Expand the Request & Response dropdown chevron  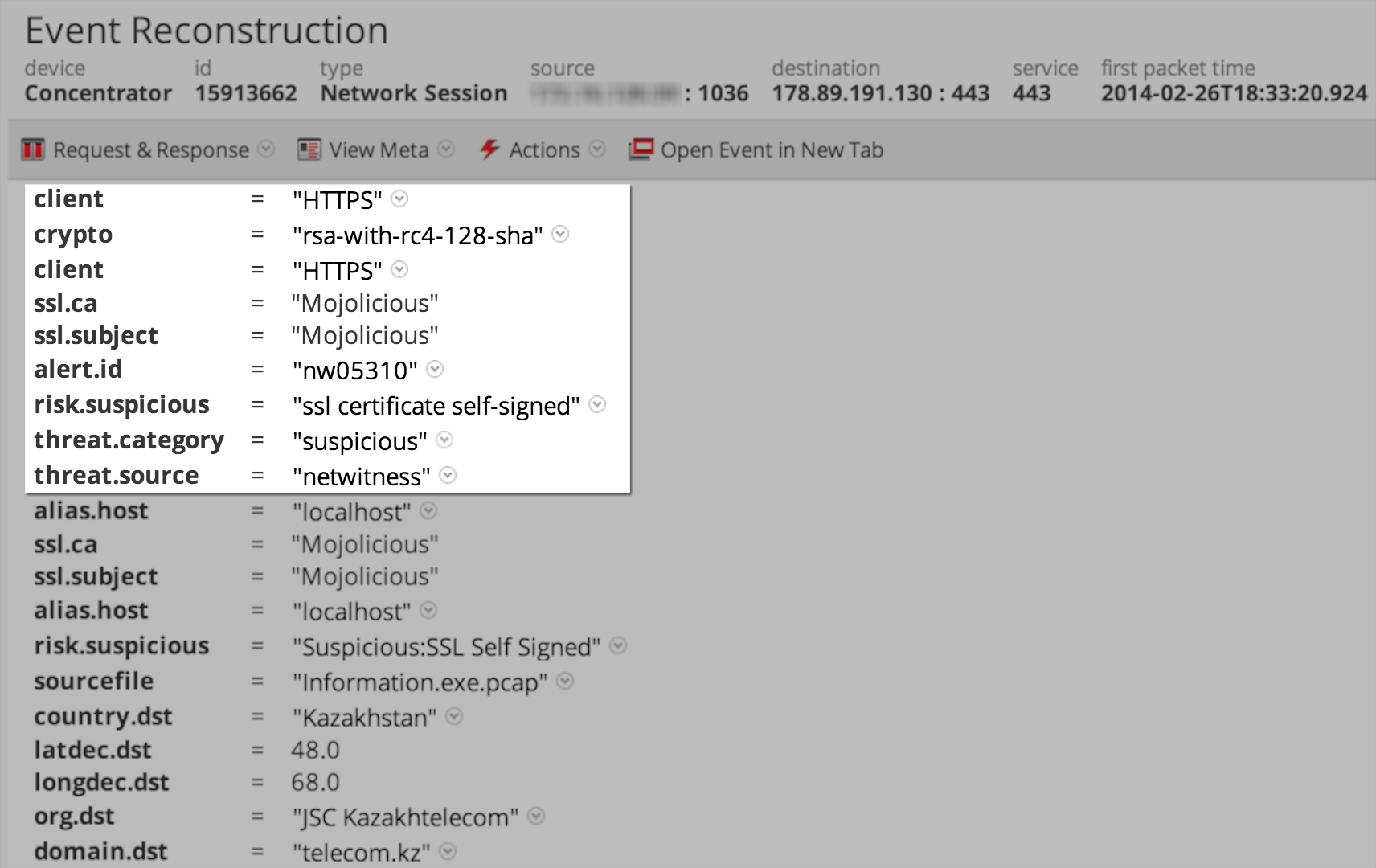(x=264, y=149)
